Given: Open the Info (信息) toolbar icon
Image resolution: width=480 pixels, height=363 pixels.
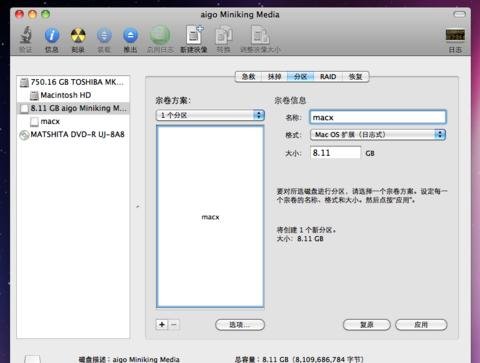Looking at the screenshot, I should (52, 35).
